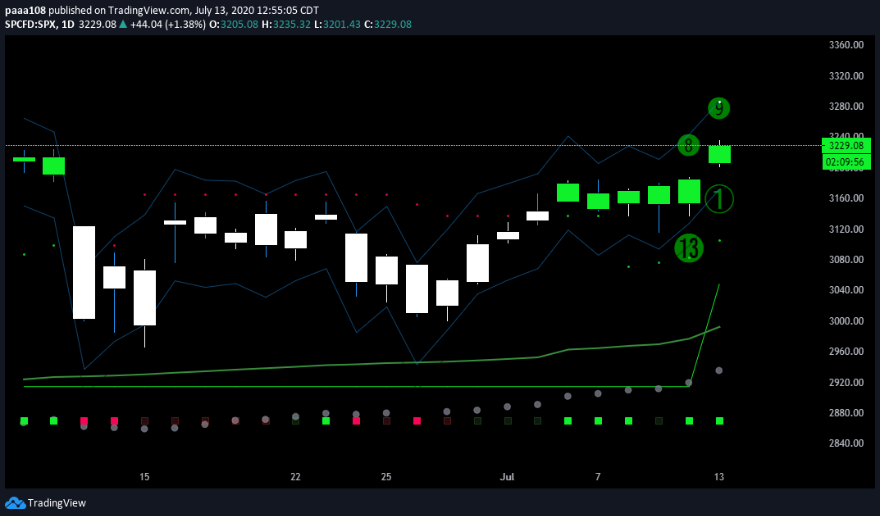
Task: Click the 25 date axis label
Action: (386, 477)
